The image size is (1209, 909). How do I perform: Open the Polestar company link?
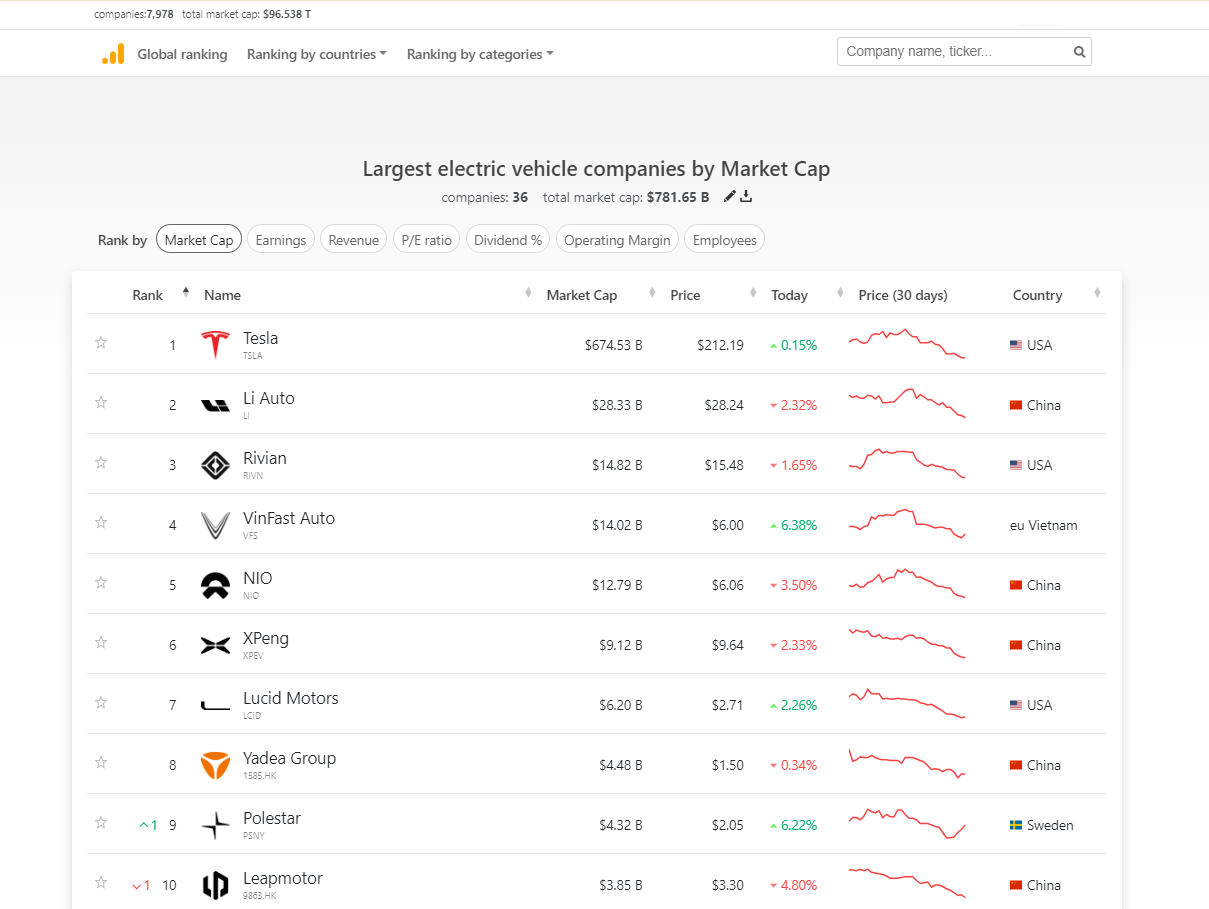(272, 818)
